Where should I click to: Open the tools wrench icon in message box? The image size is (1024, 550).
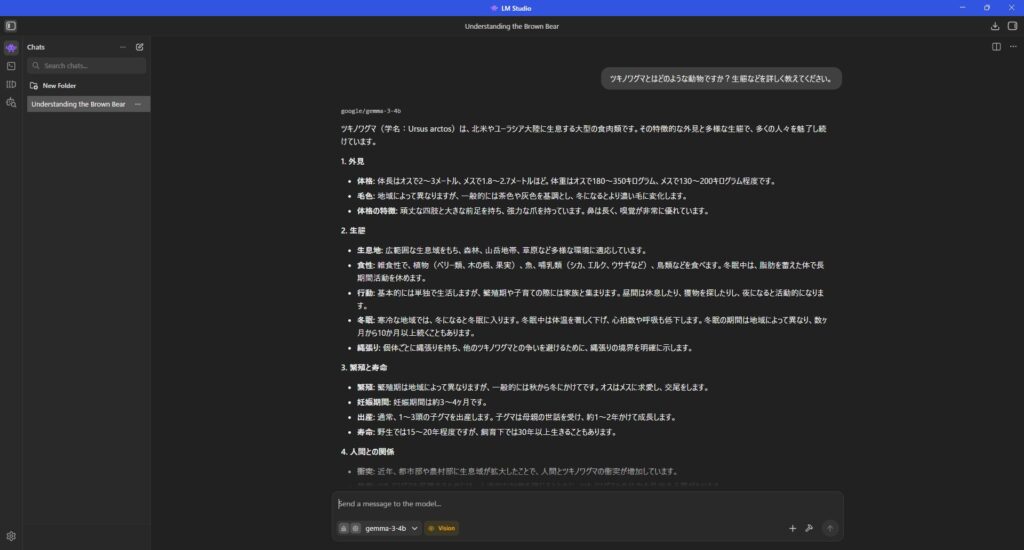click(809, 528)
